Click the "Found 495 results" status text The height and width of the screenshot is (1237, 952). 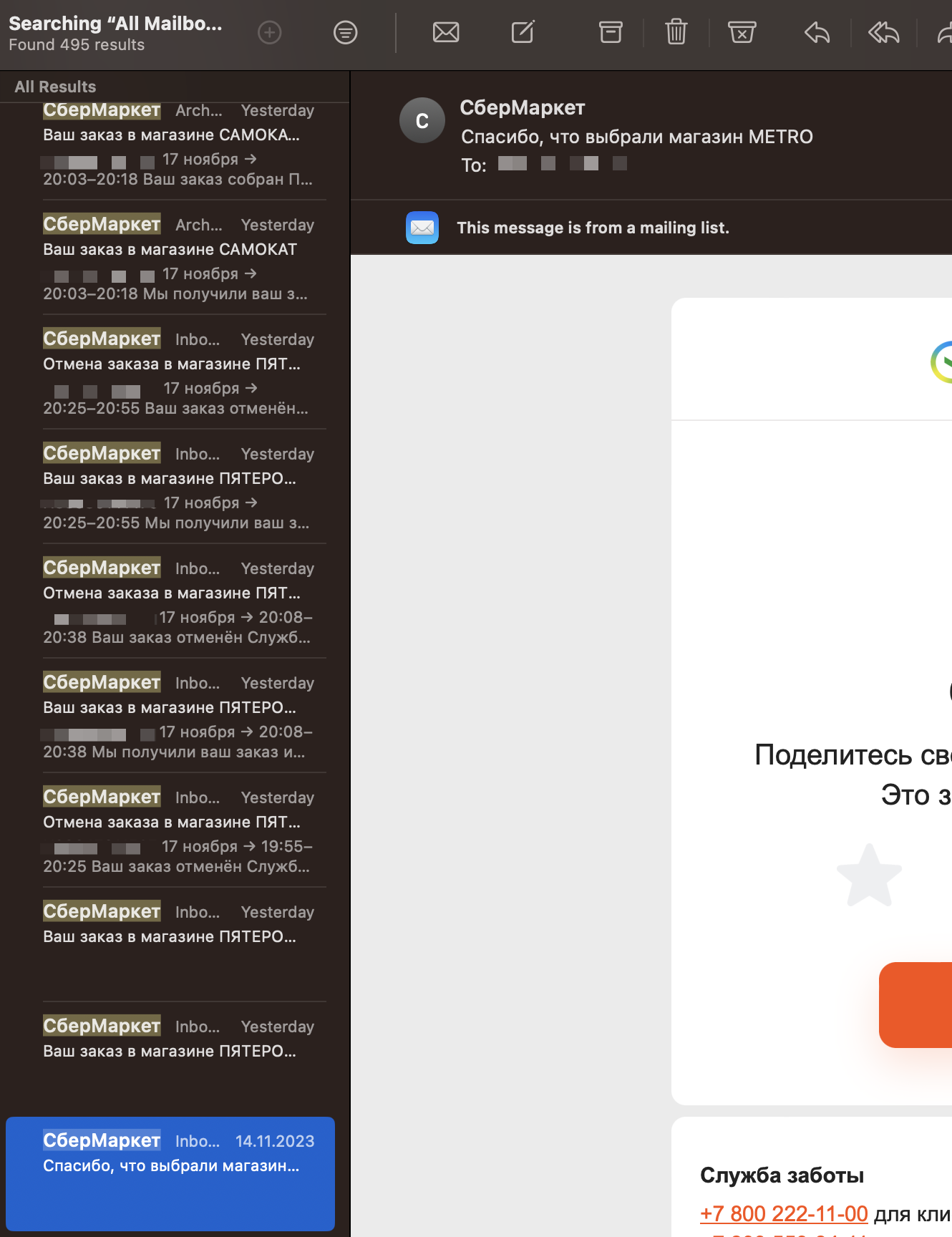coord(77,45)
